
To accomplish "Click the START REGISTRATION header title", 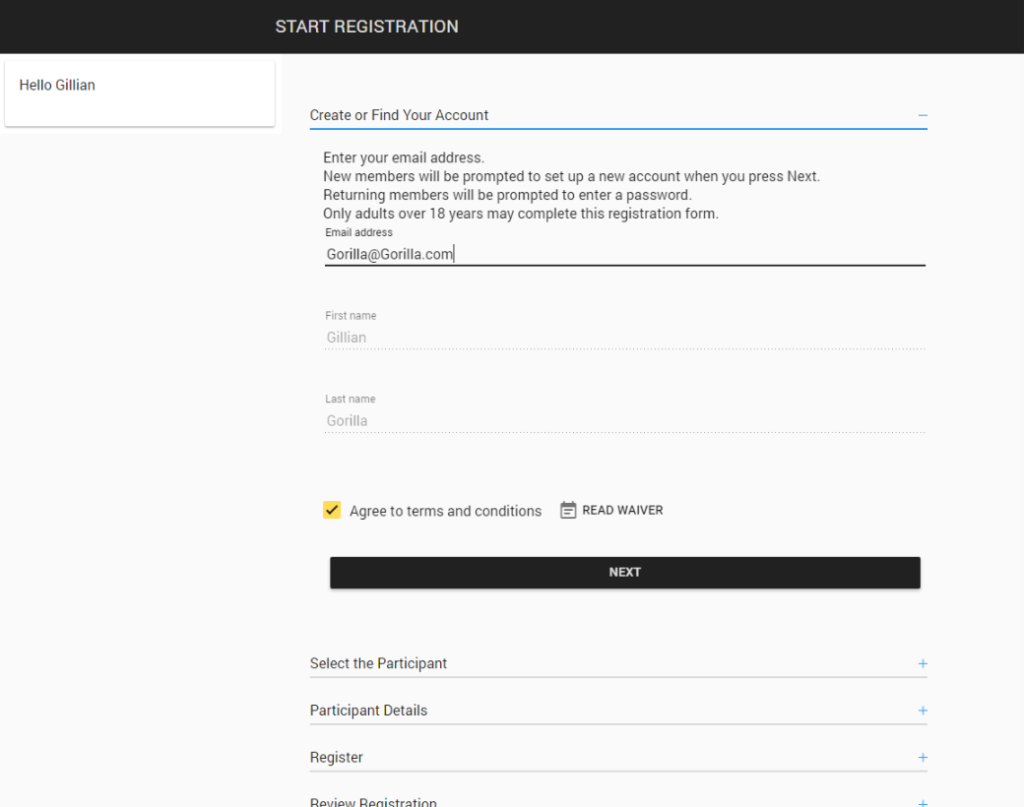I will [367, 27].
